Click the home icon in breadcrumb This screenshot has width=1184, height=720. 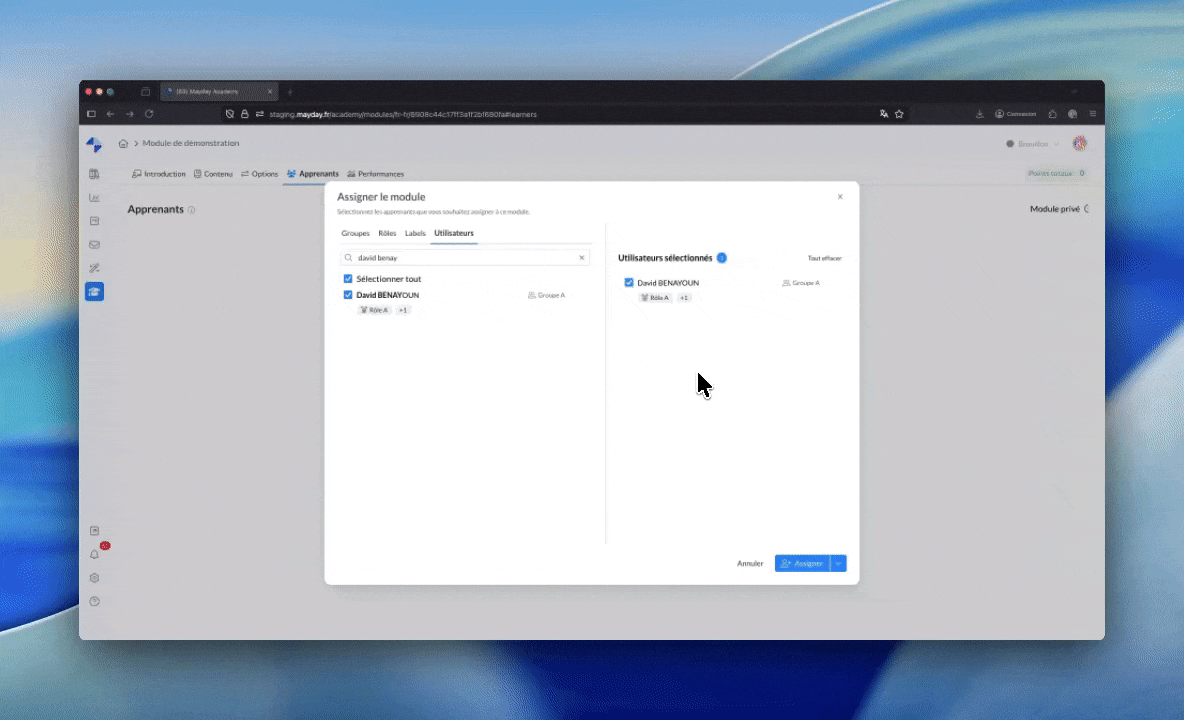click(124, 144)
